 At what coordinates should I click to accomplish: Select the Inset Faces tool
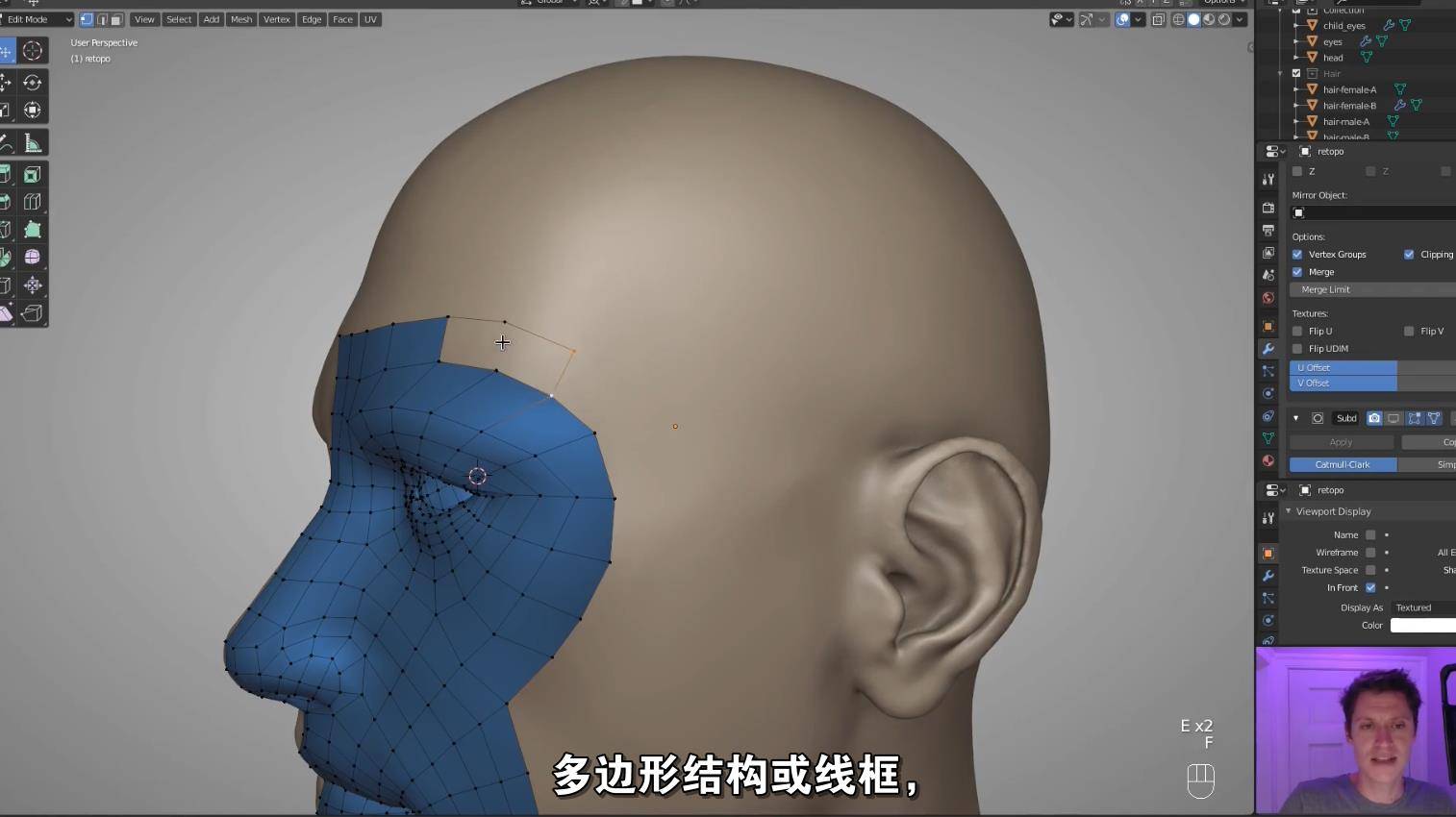[33, 175]
